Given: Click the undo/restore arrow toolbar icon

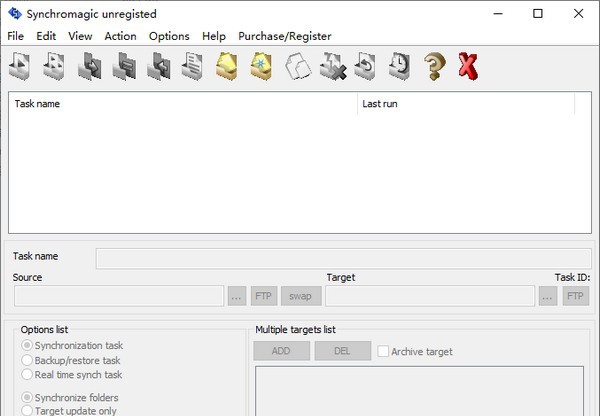Looking at the screenshot, I should coord(365,67).
